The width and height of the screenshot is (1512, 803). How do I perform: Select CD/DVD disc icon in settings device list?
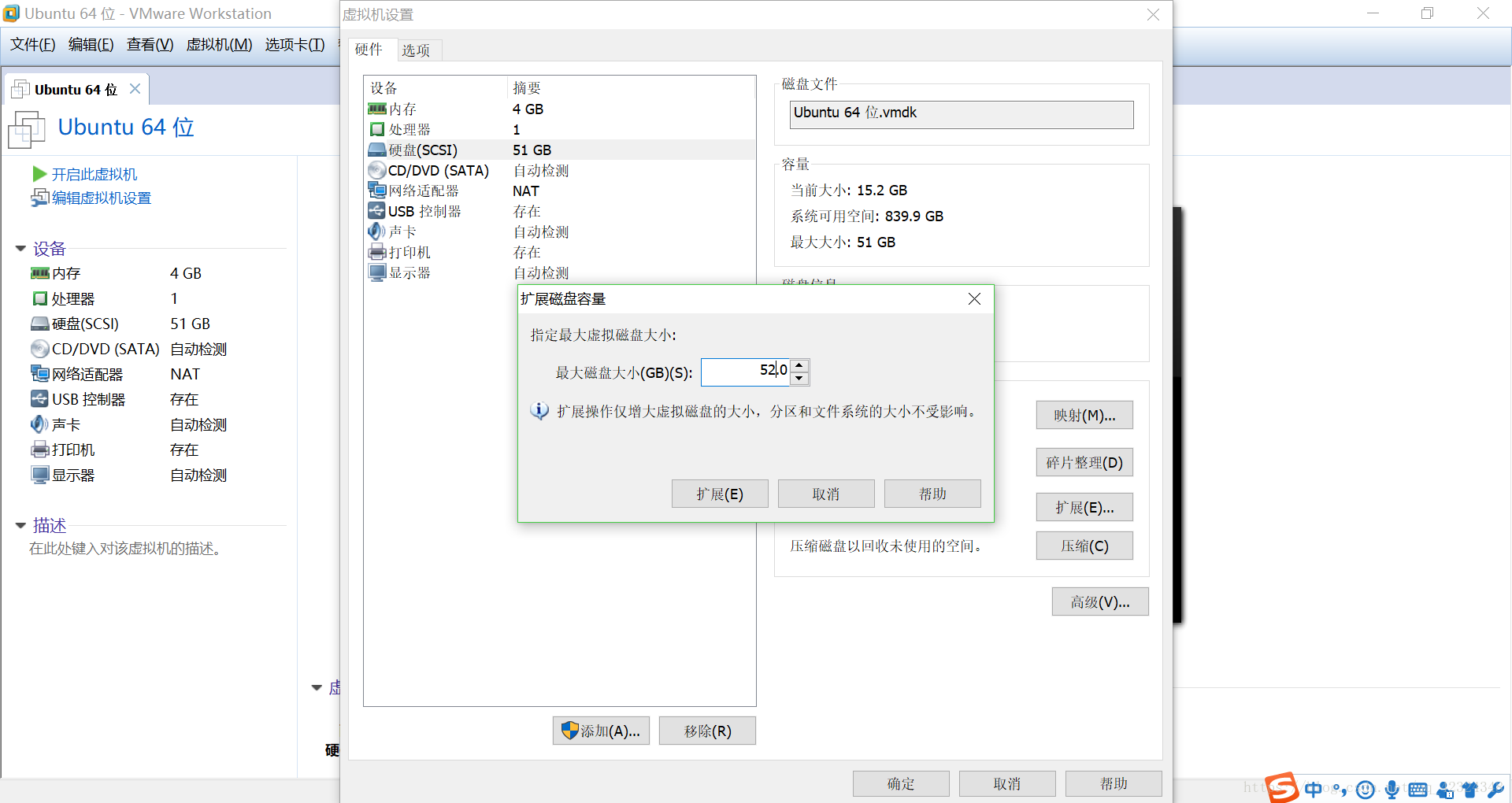tap(377, 170)
